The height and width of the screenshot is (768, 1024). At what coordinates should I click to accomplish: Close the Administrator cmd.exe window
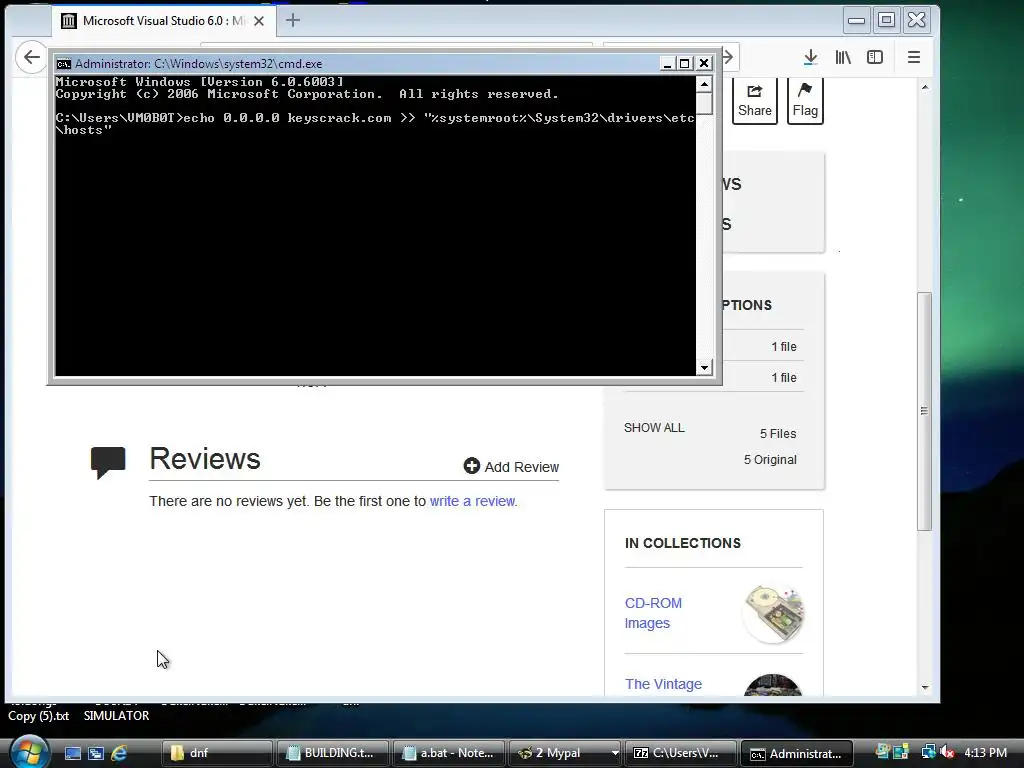(x=704, y=63)
